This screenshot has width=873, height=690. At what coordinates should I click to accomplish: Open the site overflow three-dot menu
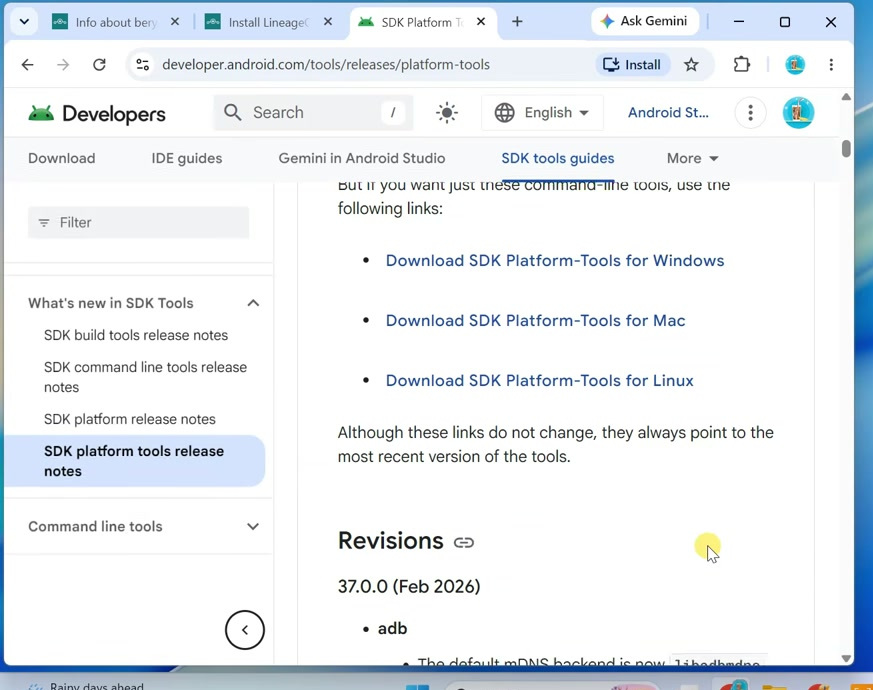pos(751,112)
